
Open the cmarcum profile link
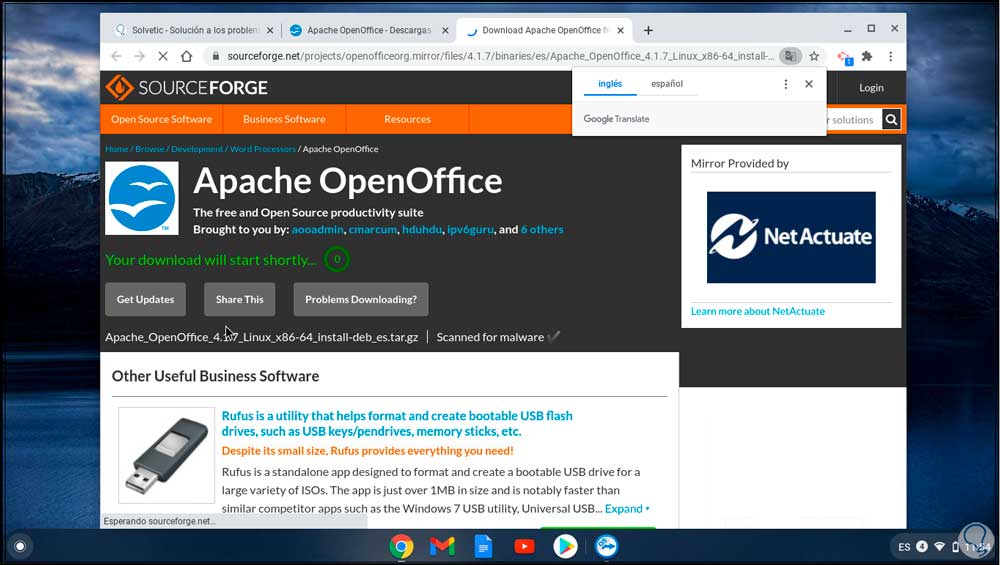[x=372, y=230]
